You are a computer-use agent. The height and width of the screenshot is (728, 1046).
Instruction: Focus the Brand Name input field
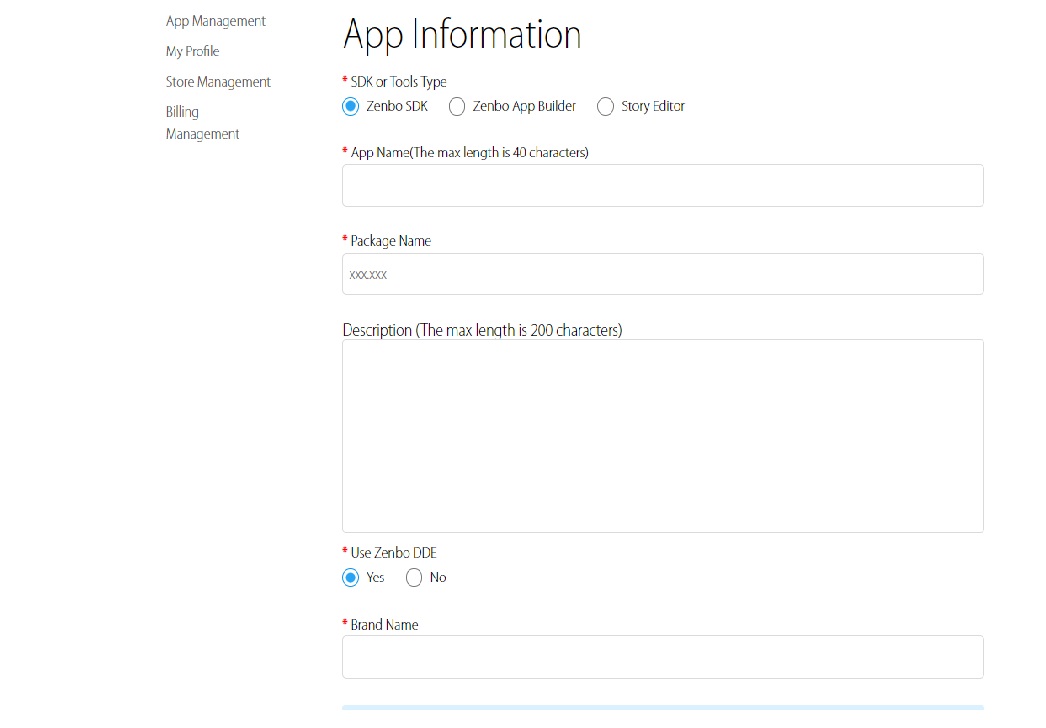click(662, 657)
